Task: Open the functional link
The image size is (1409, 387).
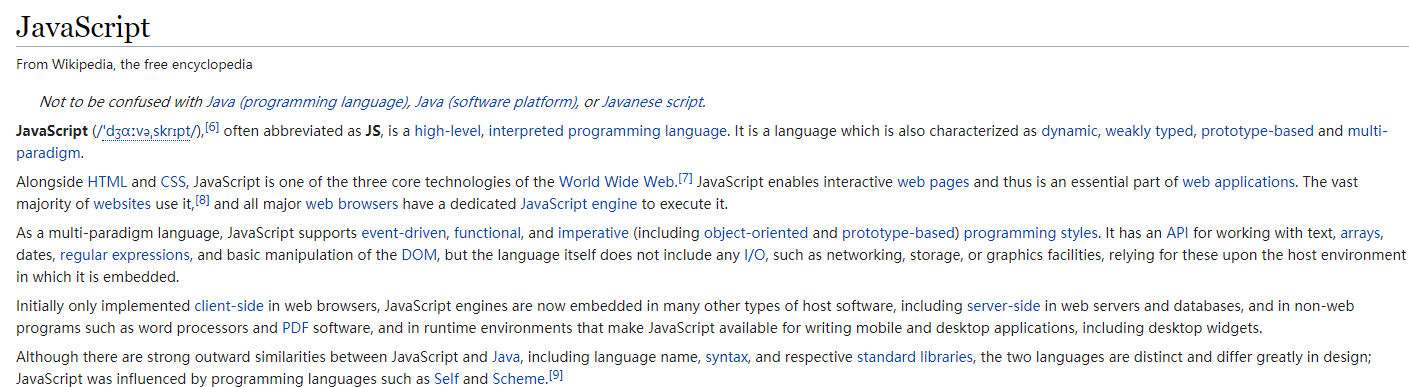Action: coord(487,233)
